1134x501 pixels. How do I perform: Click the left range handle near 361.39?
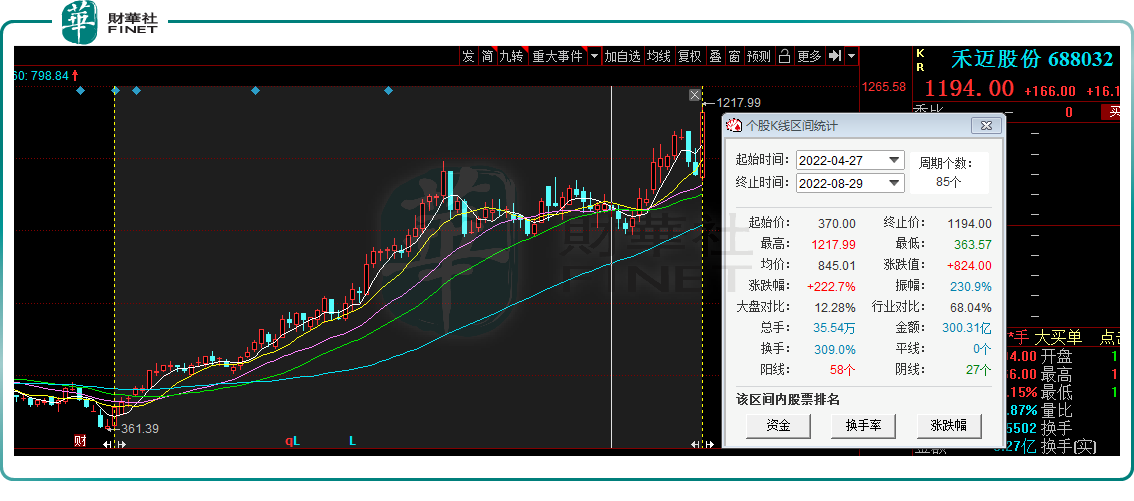(115, 444)
